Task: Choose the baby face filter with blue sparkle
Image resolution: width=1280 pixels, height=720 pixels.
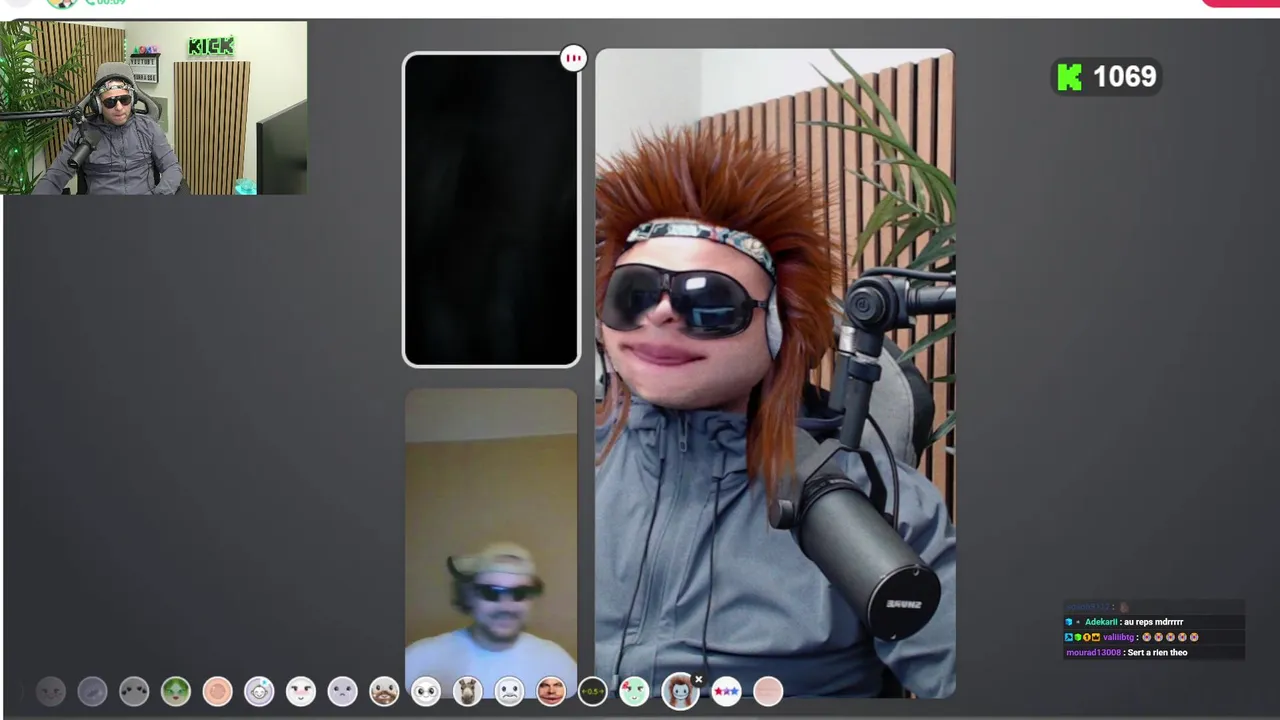Action: pos(259,691)
